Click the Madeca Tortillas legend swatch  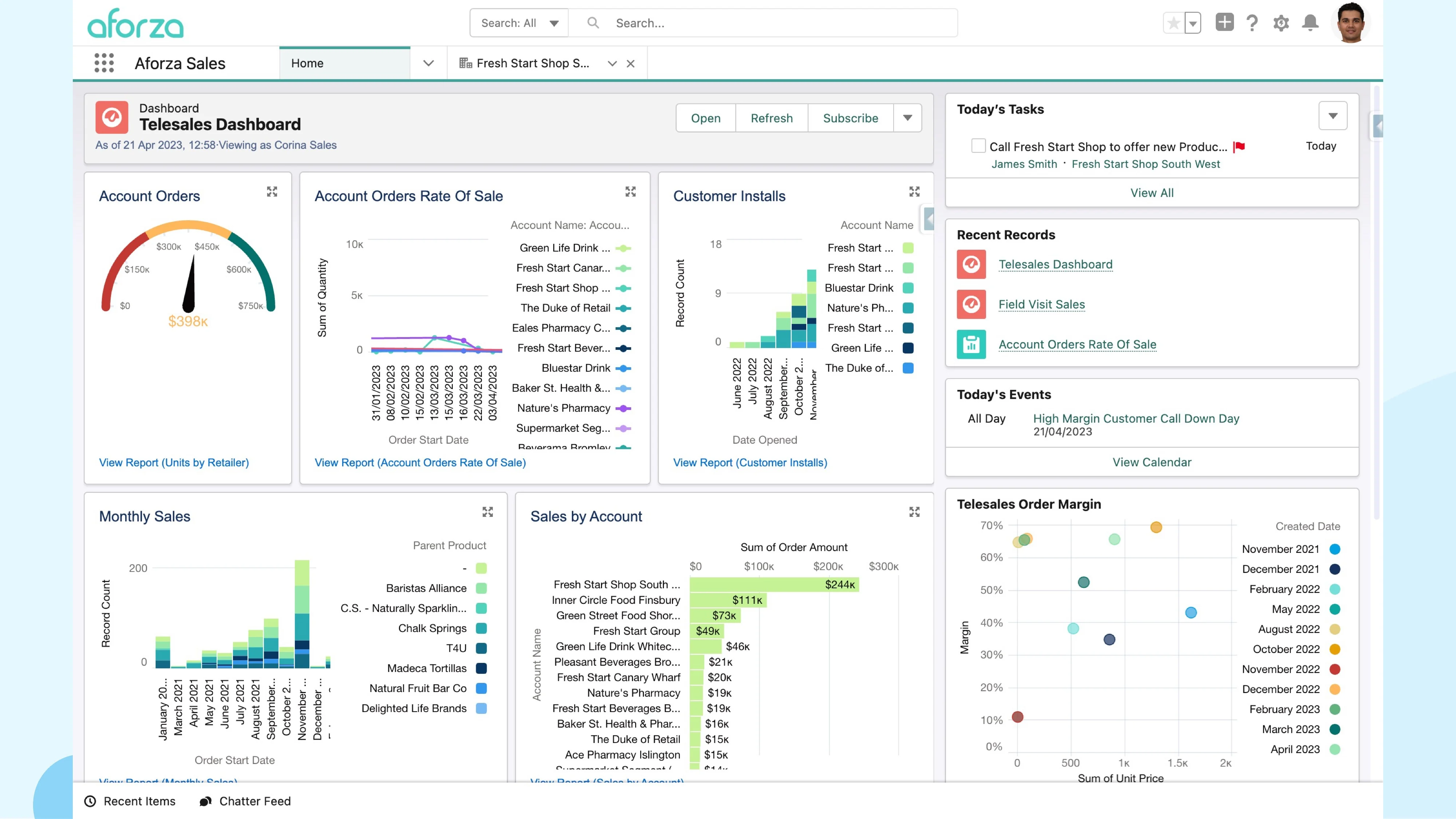pos(481,668)
